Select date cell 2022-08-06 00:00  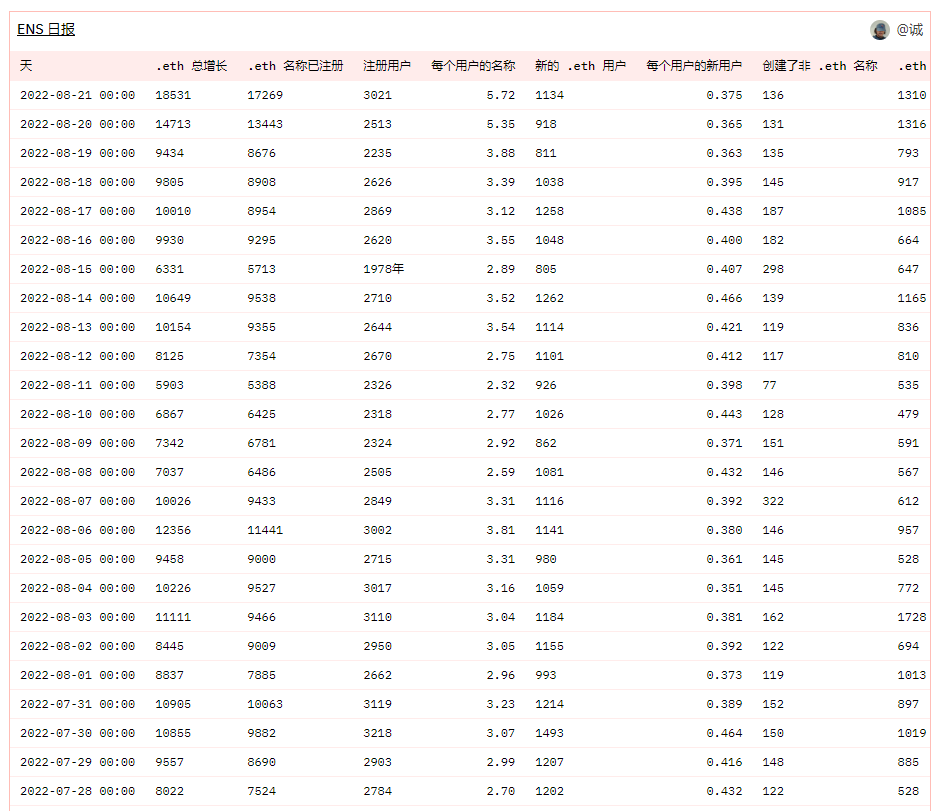tap(78, 530)
